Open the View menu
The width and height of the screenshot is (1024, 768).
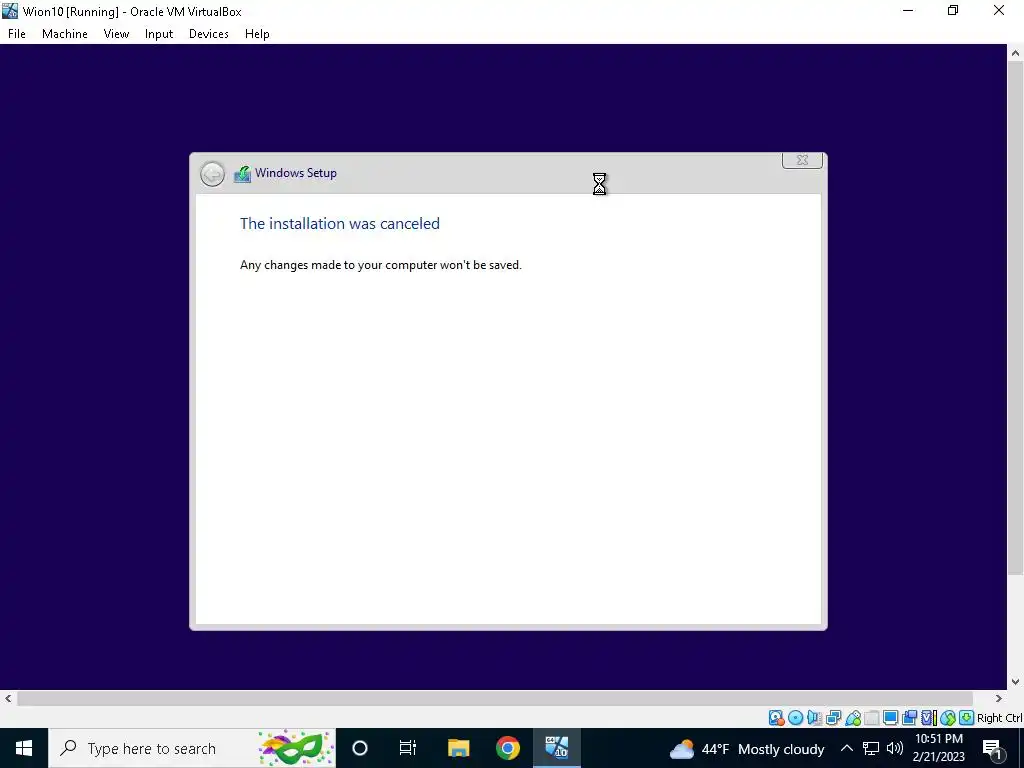coord(116,34)
